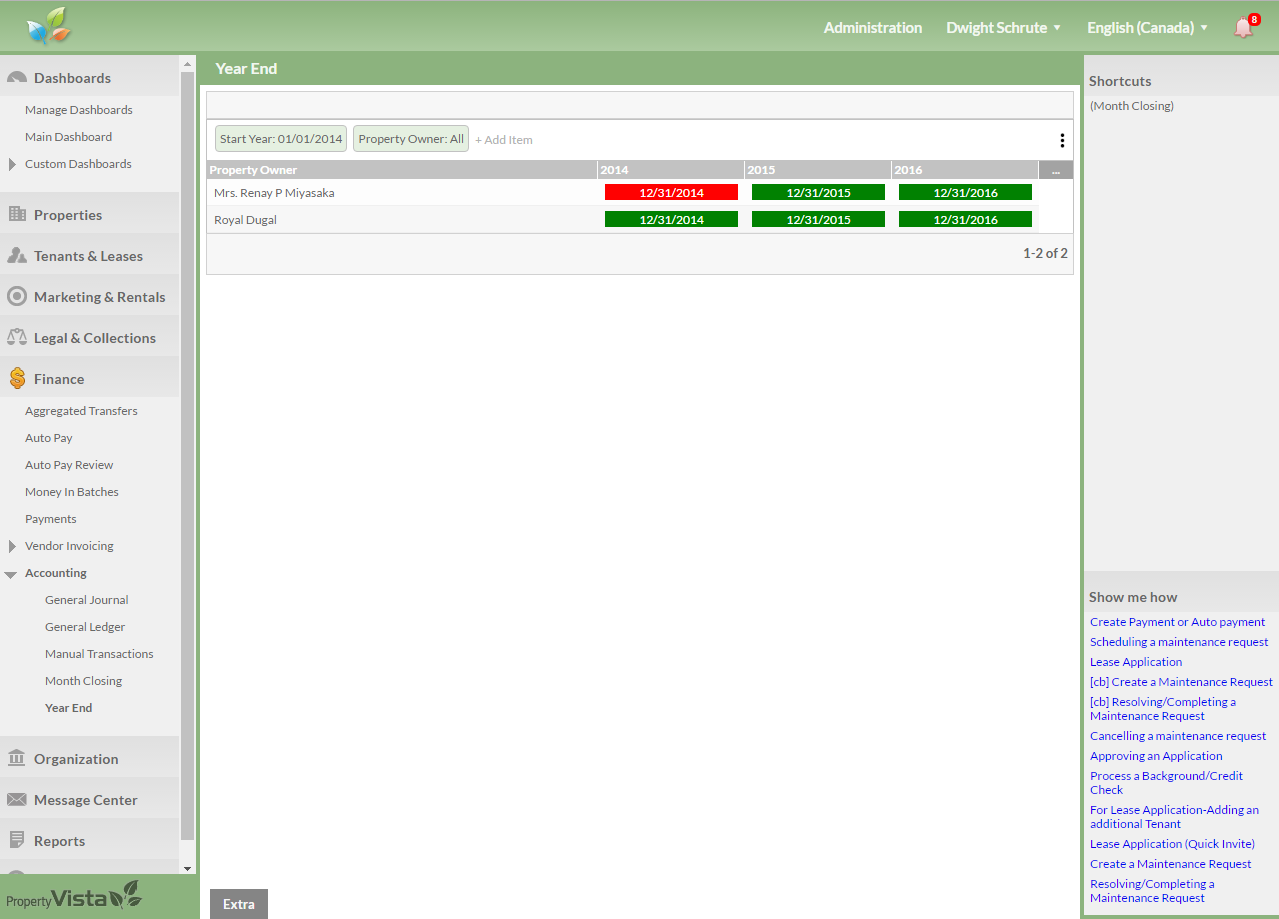Click red 12/31/2014 cell for Miyasaka
This screenshot has height=919, width=1279.
point(671,192)
